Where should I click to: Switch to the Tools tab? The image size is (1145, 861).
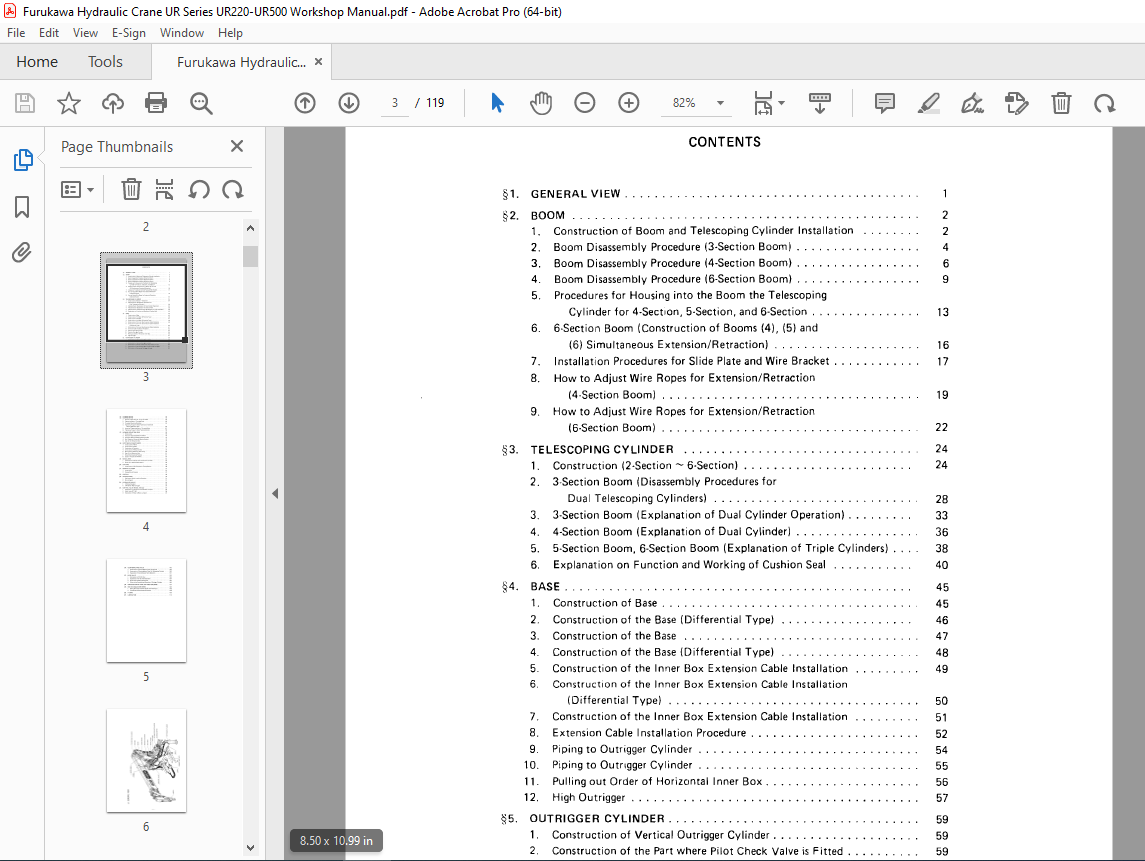click(x=105, y=62)
